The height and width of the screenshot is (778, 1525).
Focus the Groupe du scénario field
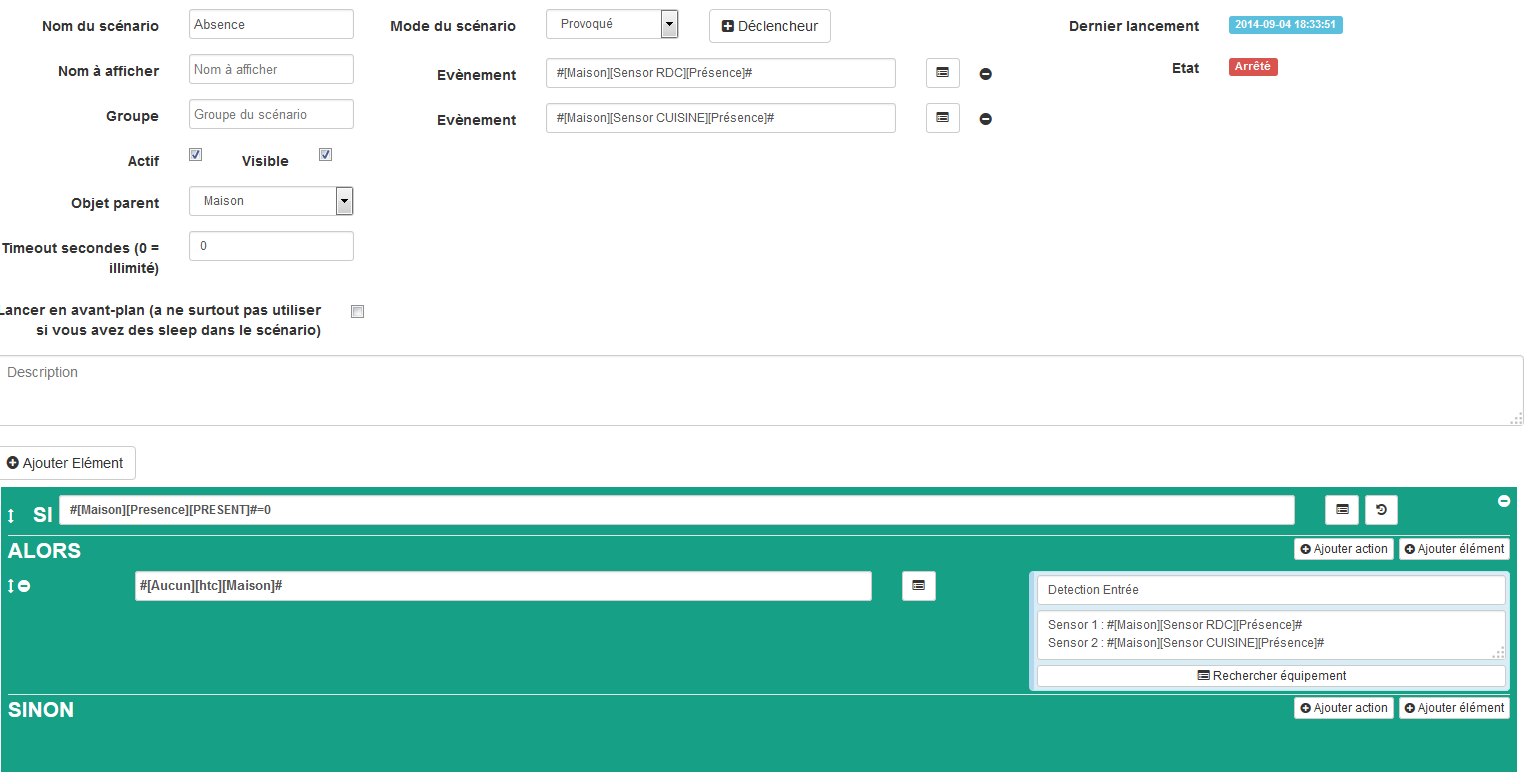(271, 114)
